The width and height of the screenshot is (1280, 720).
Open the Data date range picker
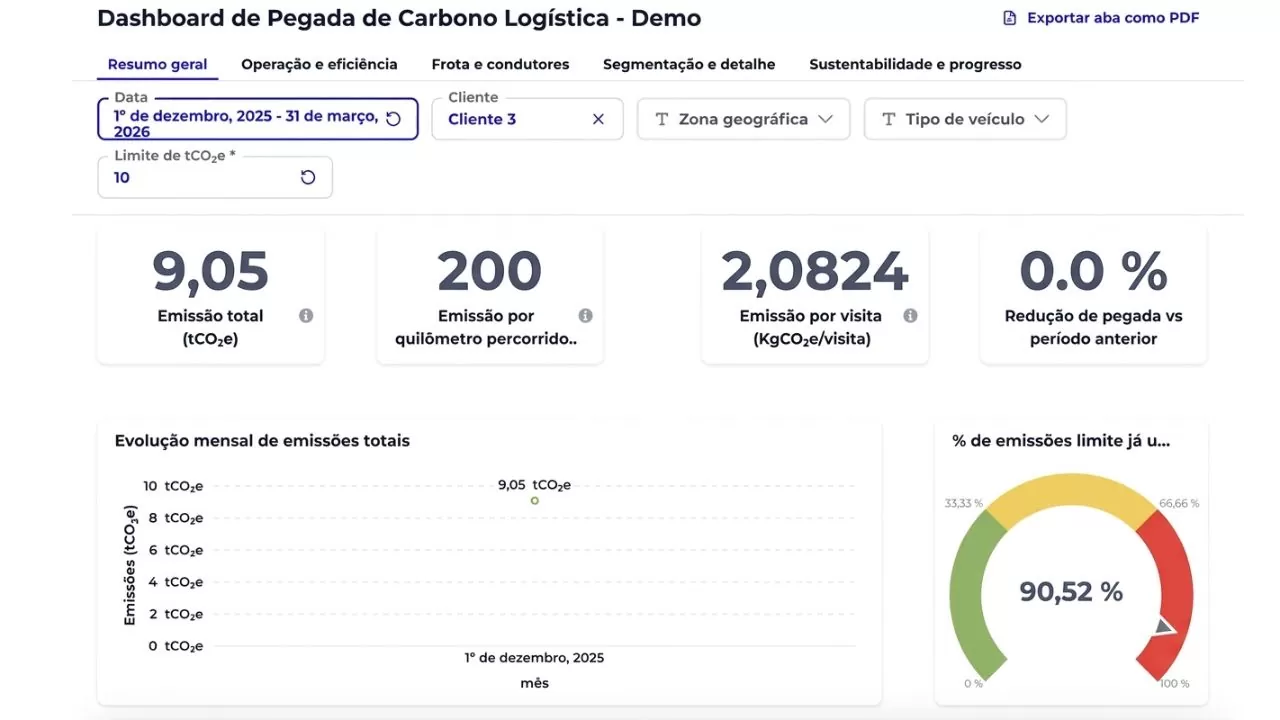250,116
